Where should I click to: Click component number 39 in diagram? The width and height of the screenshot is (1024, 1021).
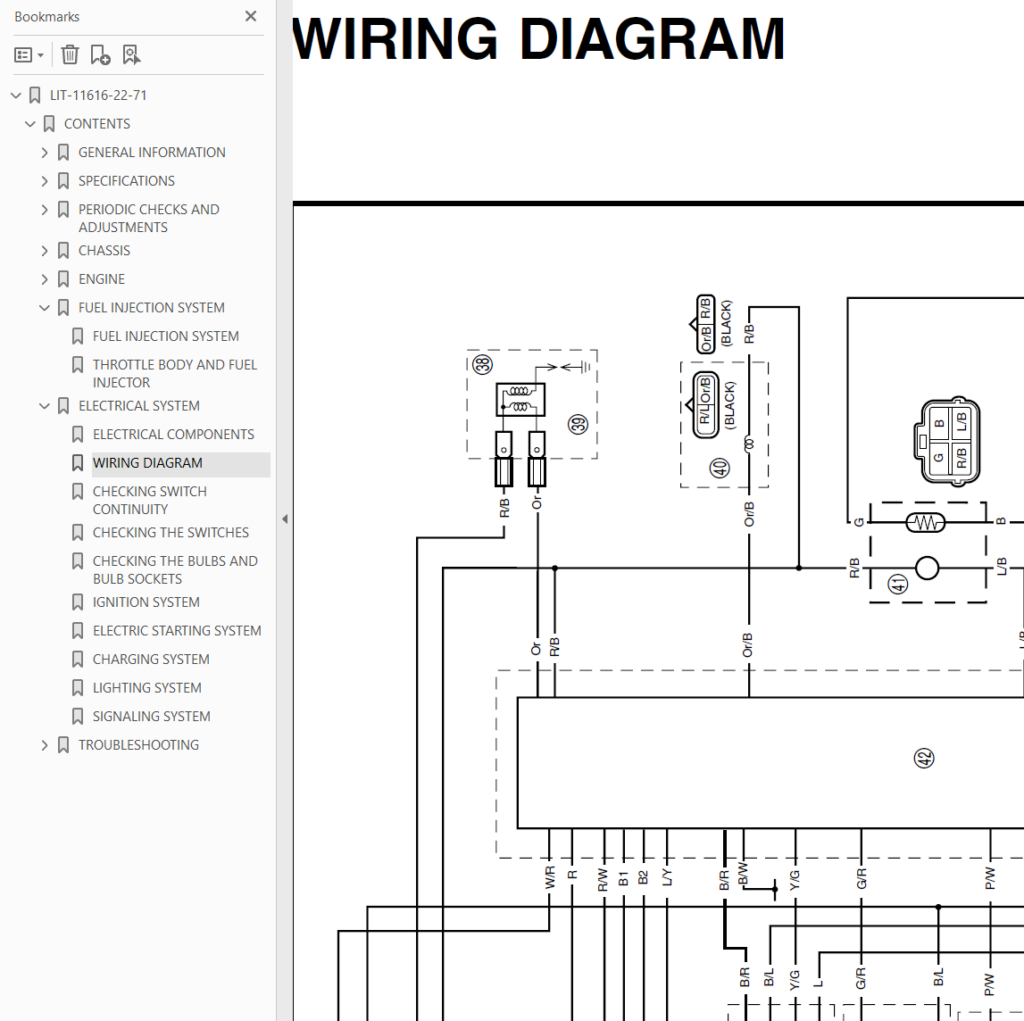click(579, 425)
